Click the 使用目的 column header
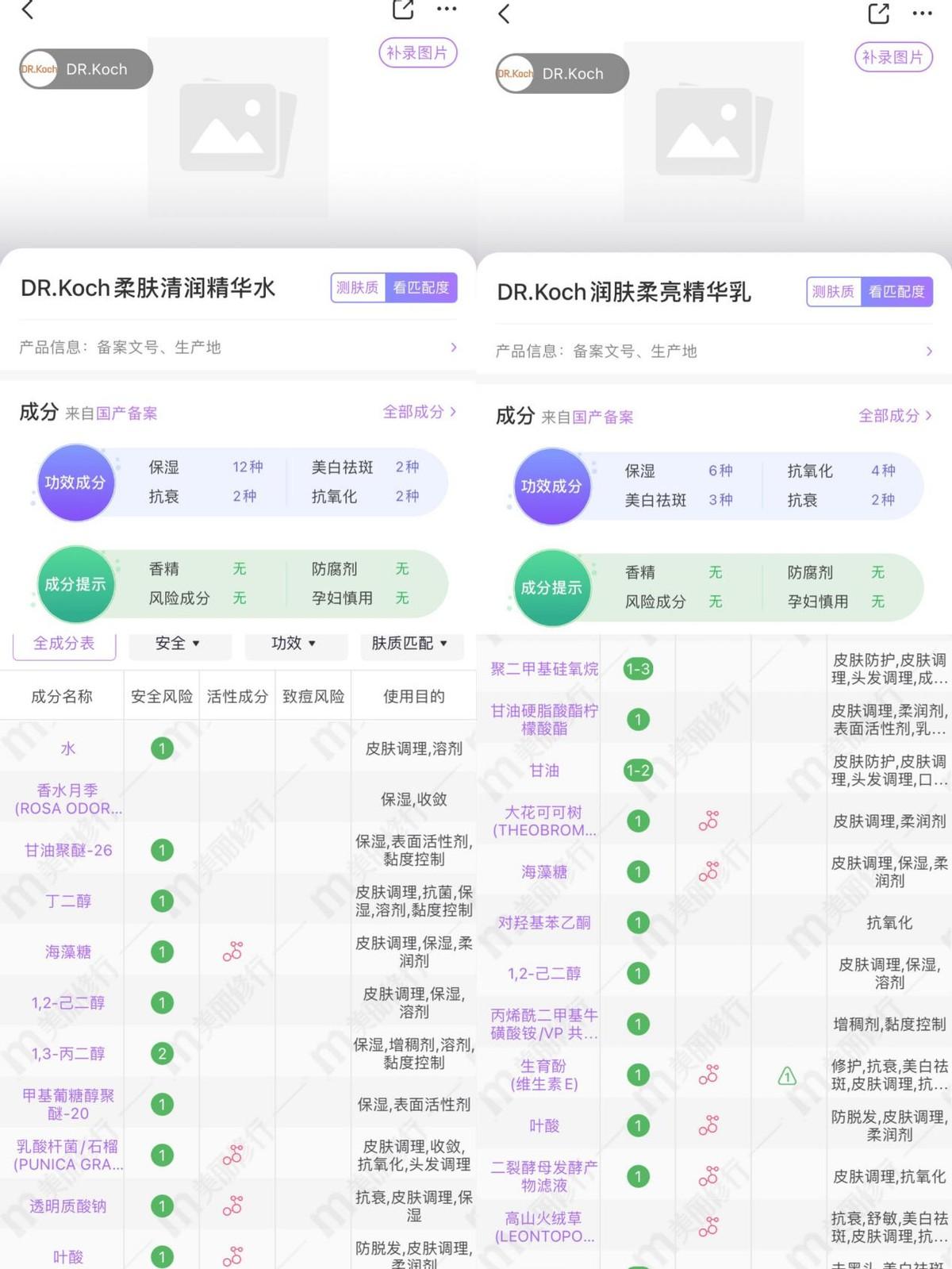 (414, 696)
